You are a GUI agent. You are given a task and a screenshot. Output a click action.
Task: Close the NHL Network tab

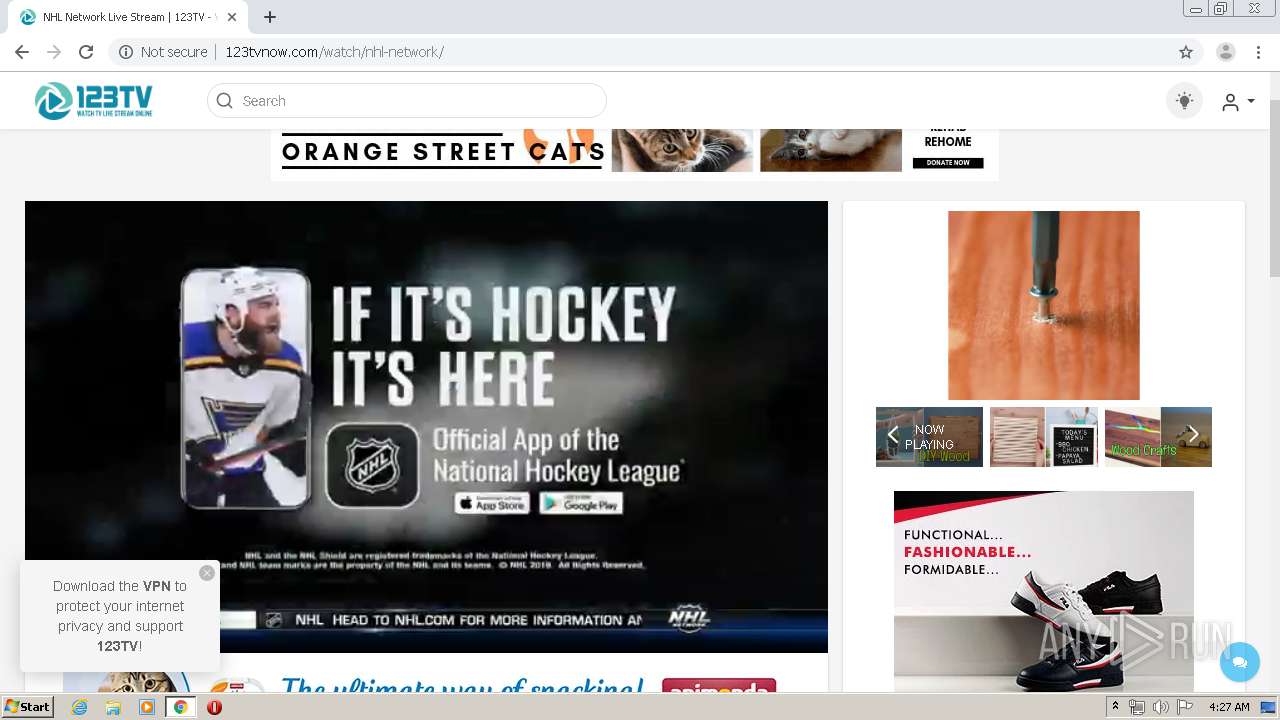point(232,17)
